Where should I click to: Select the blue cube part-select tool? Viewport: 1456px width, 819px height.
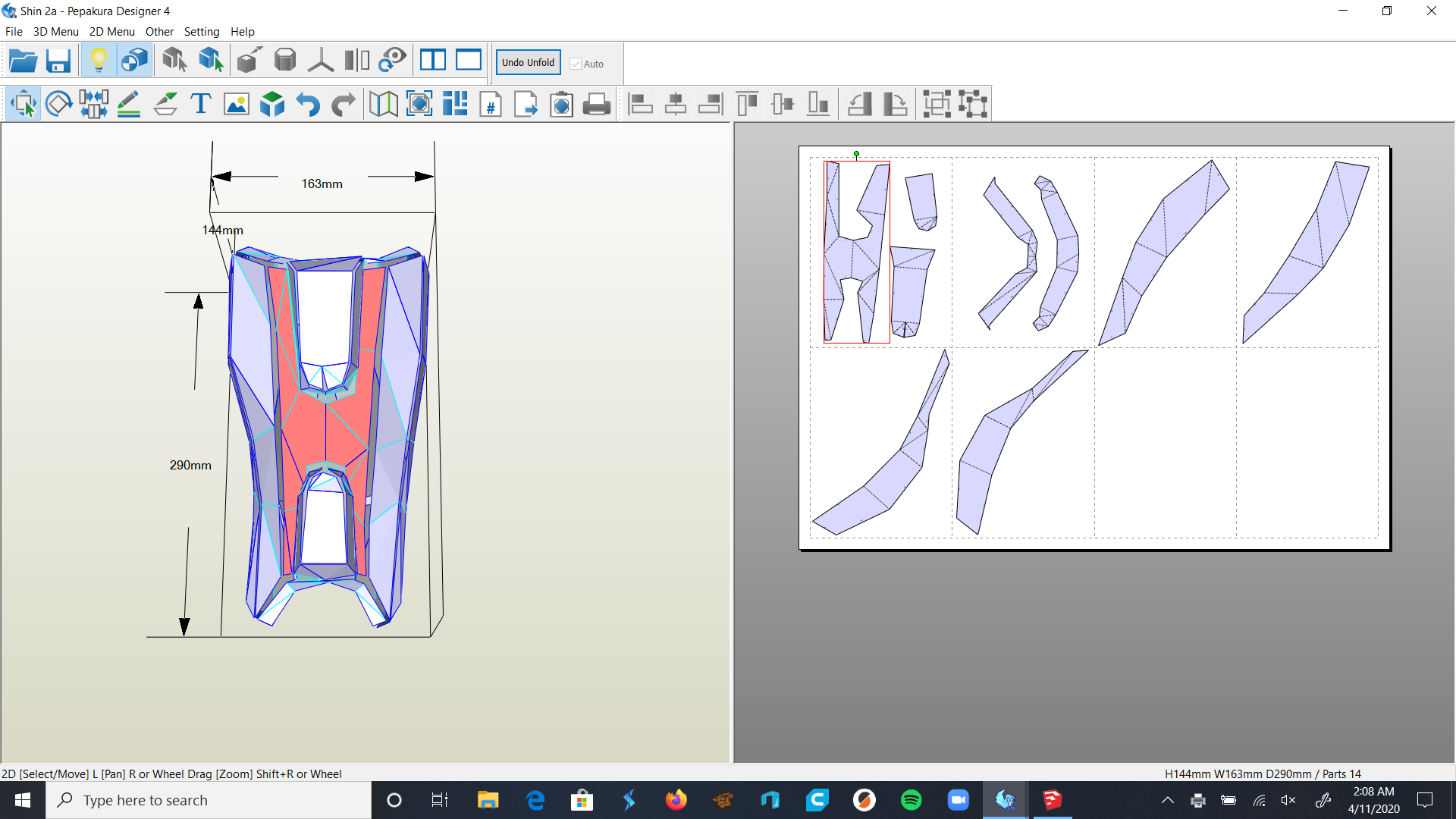pos(210,61)
